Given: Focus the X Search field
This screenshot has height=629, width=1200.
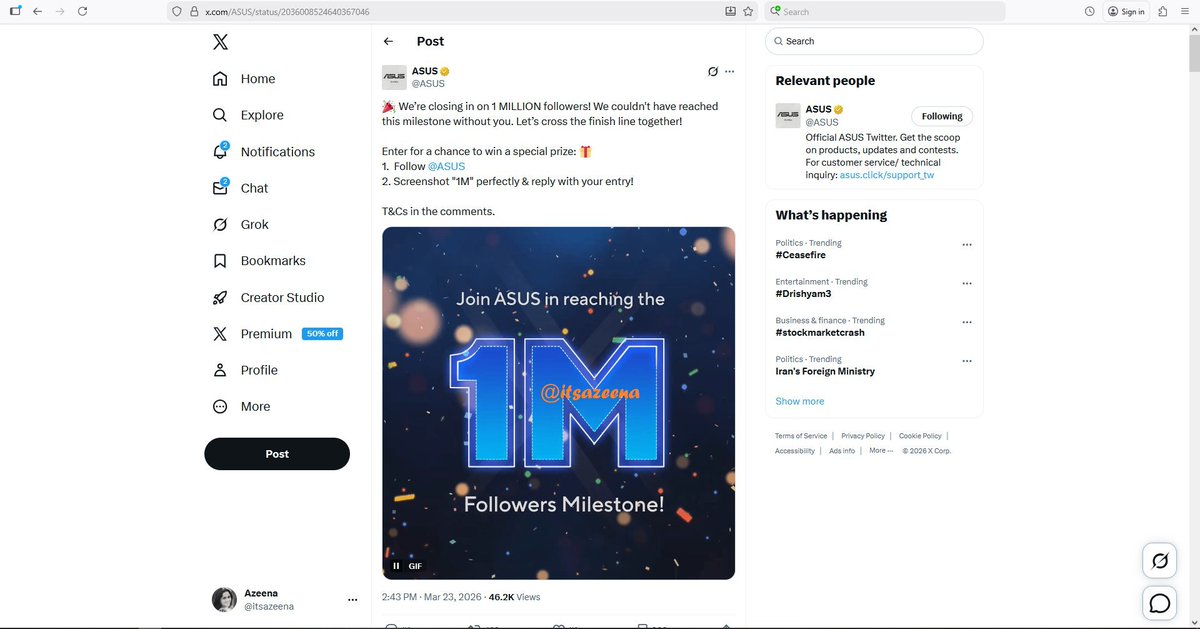Looking at the screenshot, I should tap(874, 41).
